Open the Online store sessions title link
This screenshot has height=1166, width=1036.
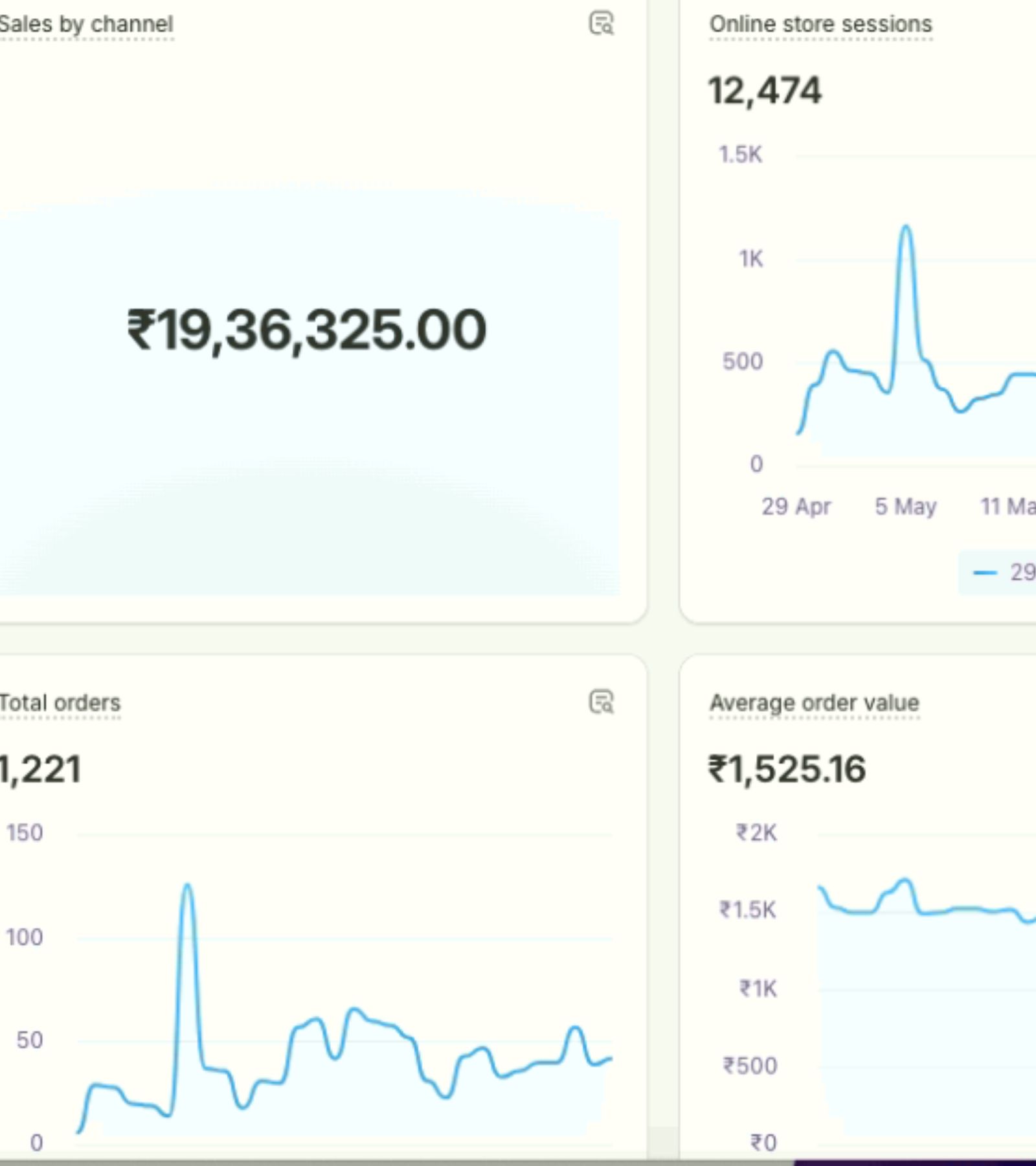[820, 25]
